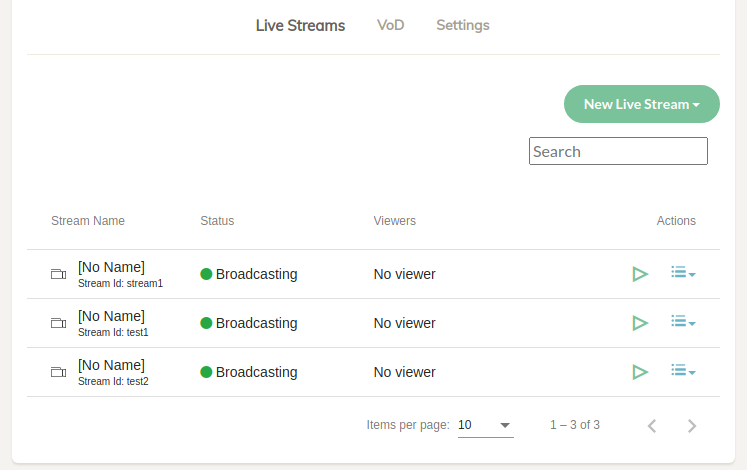Viewport: 747px width, 470px height.
Task: Select 'Stream Id: test1' text
Action: pos(113,332)
